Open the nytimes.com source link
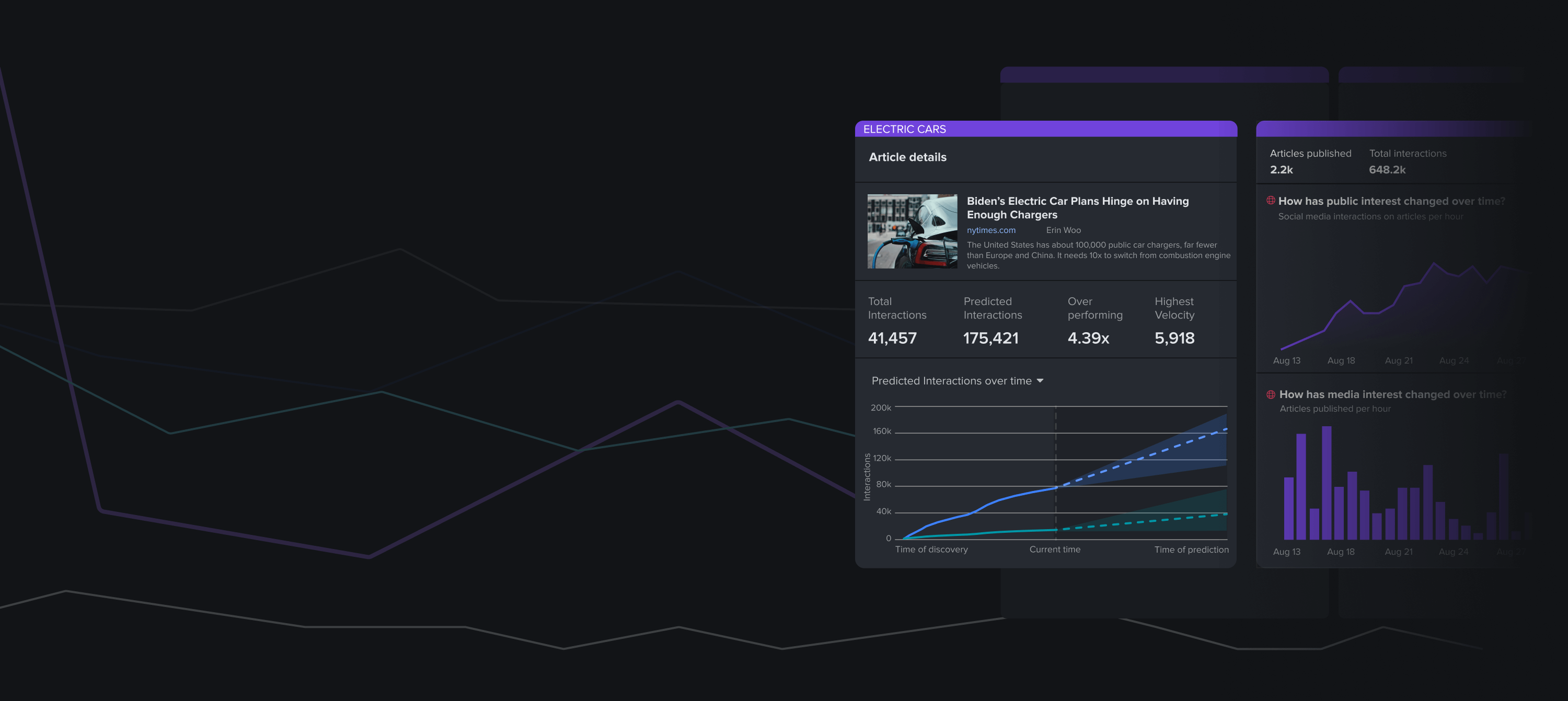Screen dimensions: 1568x701 pos(991,230)
